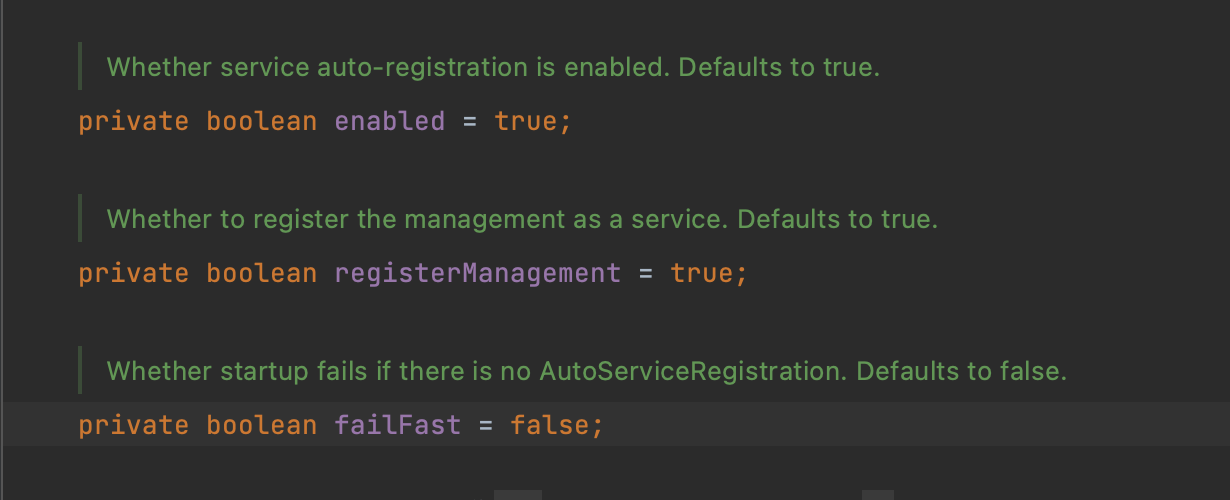Click the 'false' value of failFast
Screen dimensions: 1230x500
tap(549, 425)
